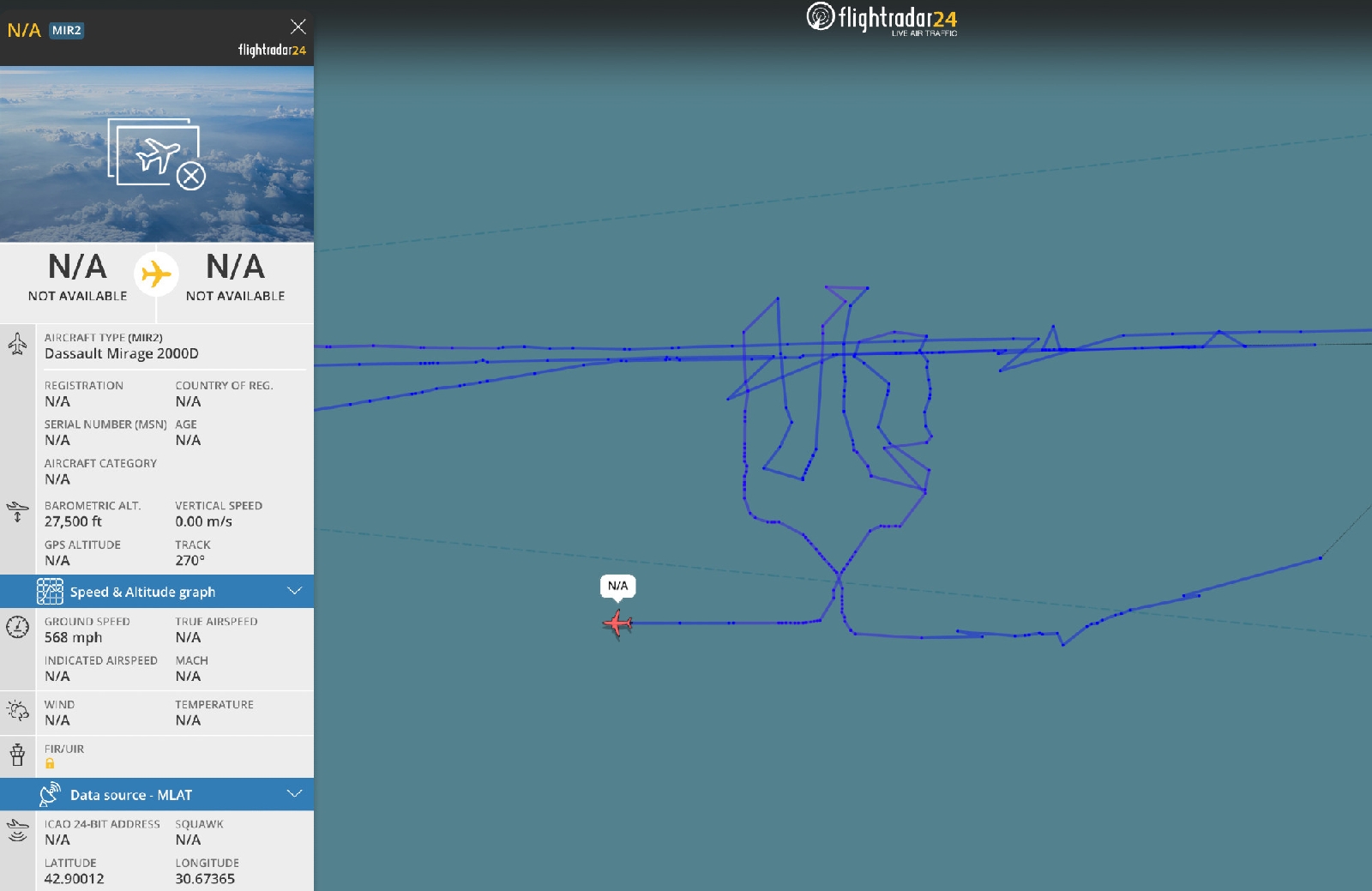Expand the Data source - MLAT chevron
This screenshot has width=1372, height=891.
[294, 793]
